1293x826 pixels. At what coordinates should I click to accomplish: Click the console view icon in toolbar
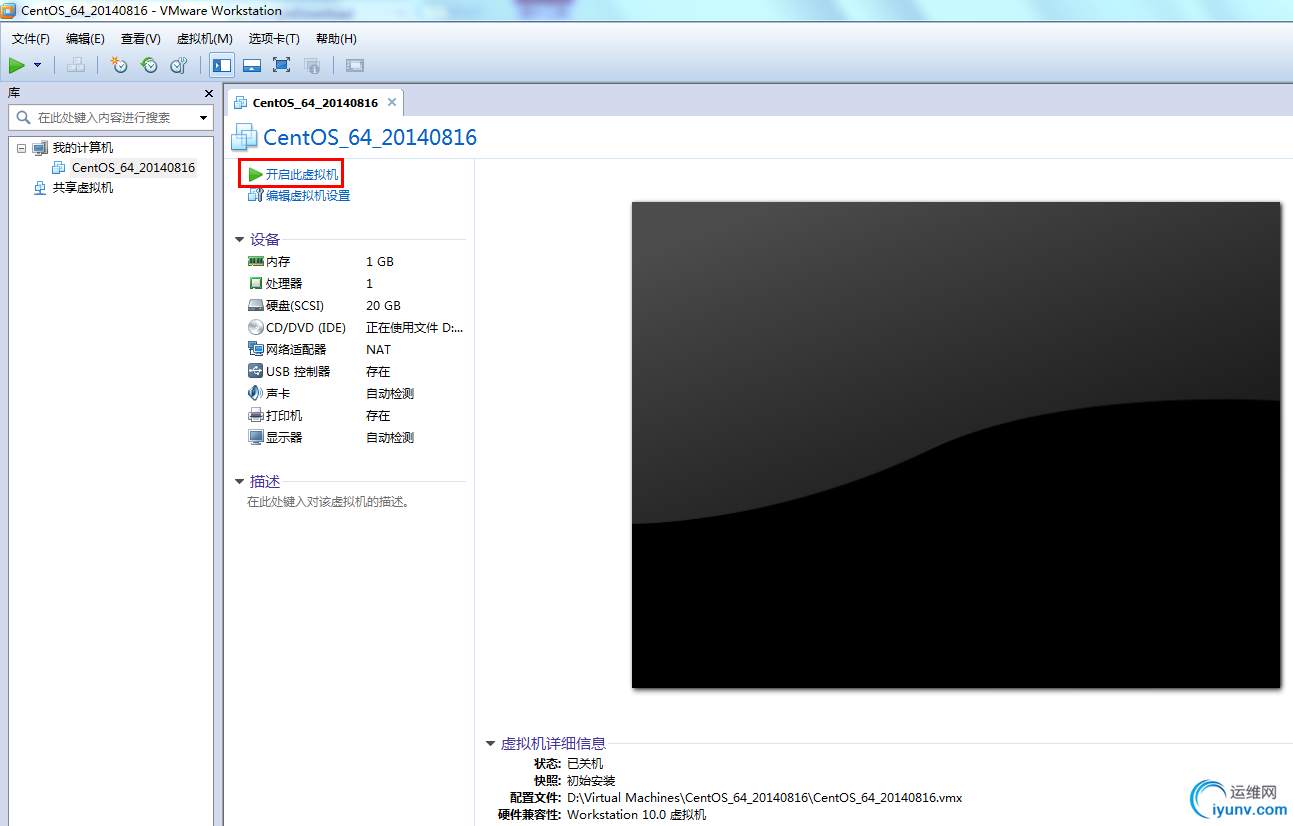355,65
